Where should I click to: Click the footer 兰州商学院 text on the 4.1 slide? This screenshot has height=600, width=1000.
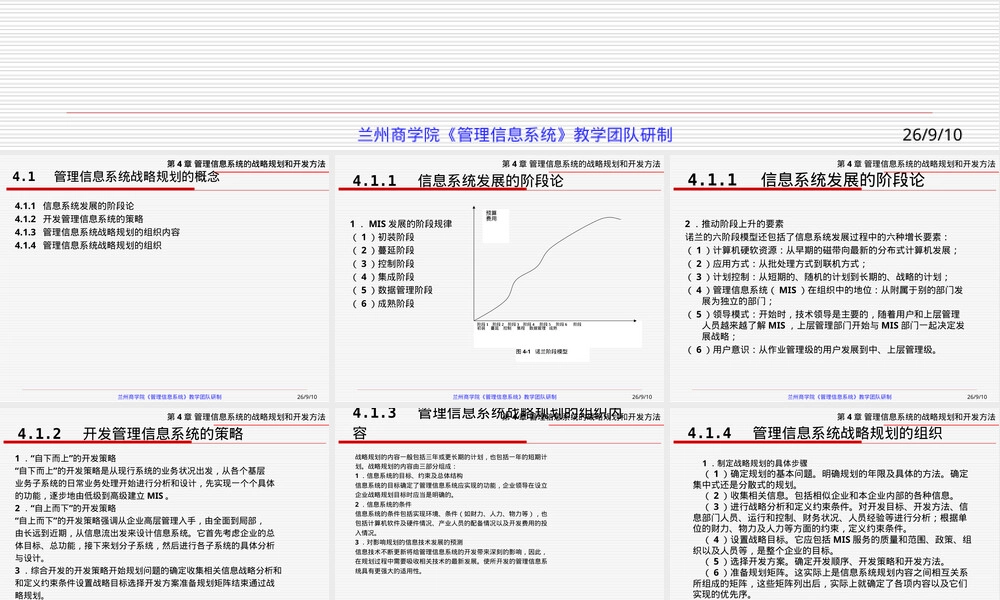pyautogui.click(x=170, y=397)
